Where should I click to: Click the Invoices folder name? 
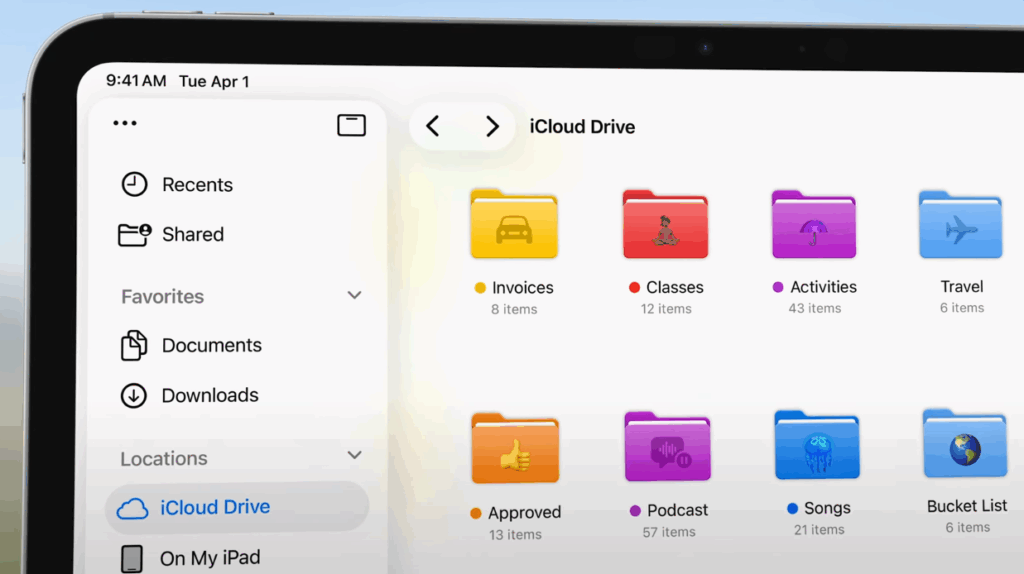point(522,288)
